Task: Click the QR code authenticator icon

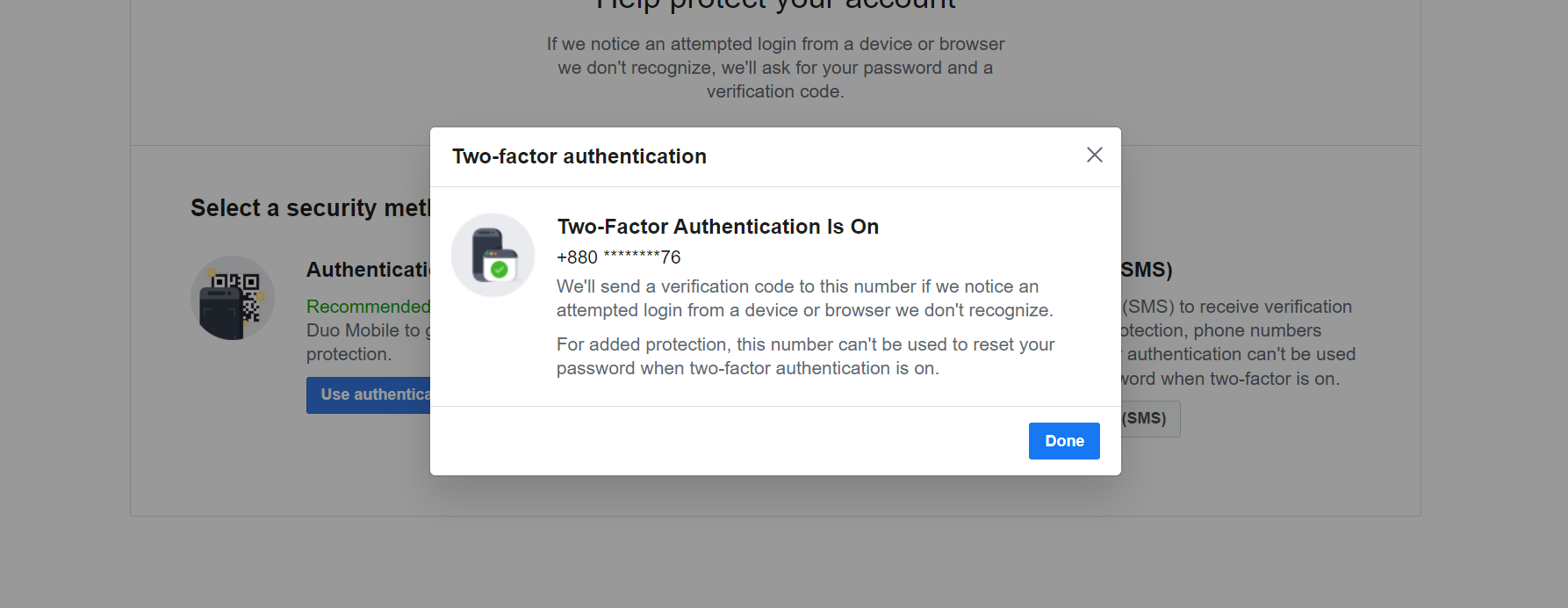Action: pyautogui.click(x=233, y=298)
